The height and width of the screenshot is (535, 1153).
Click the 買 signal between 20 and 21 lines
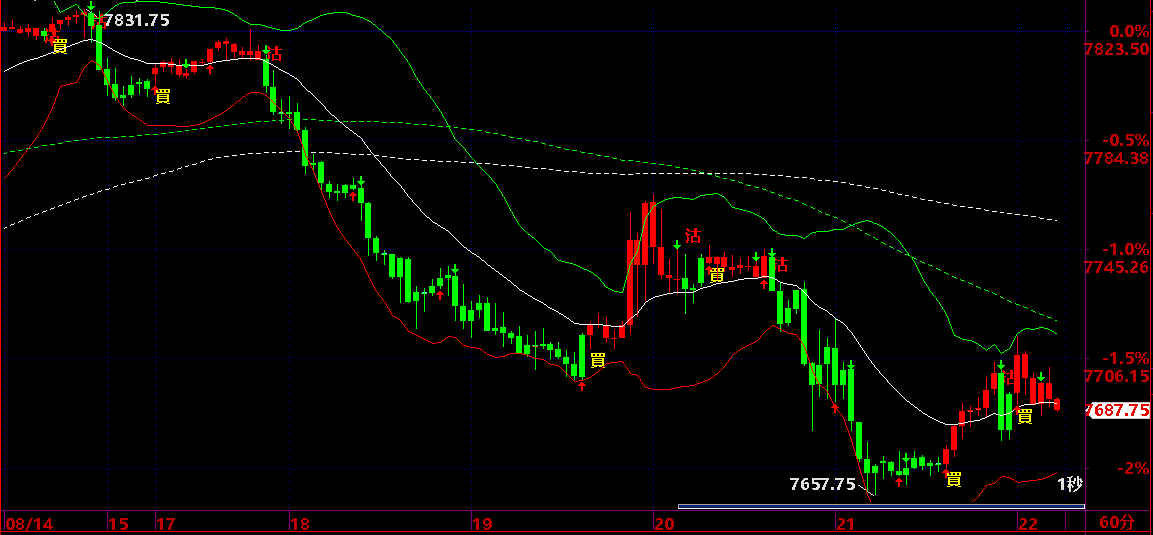[x=717, y=275]
